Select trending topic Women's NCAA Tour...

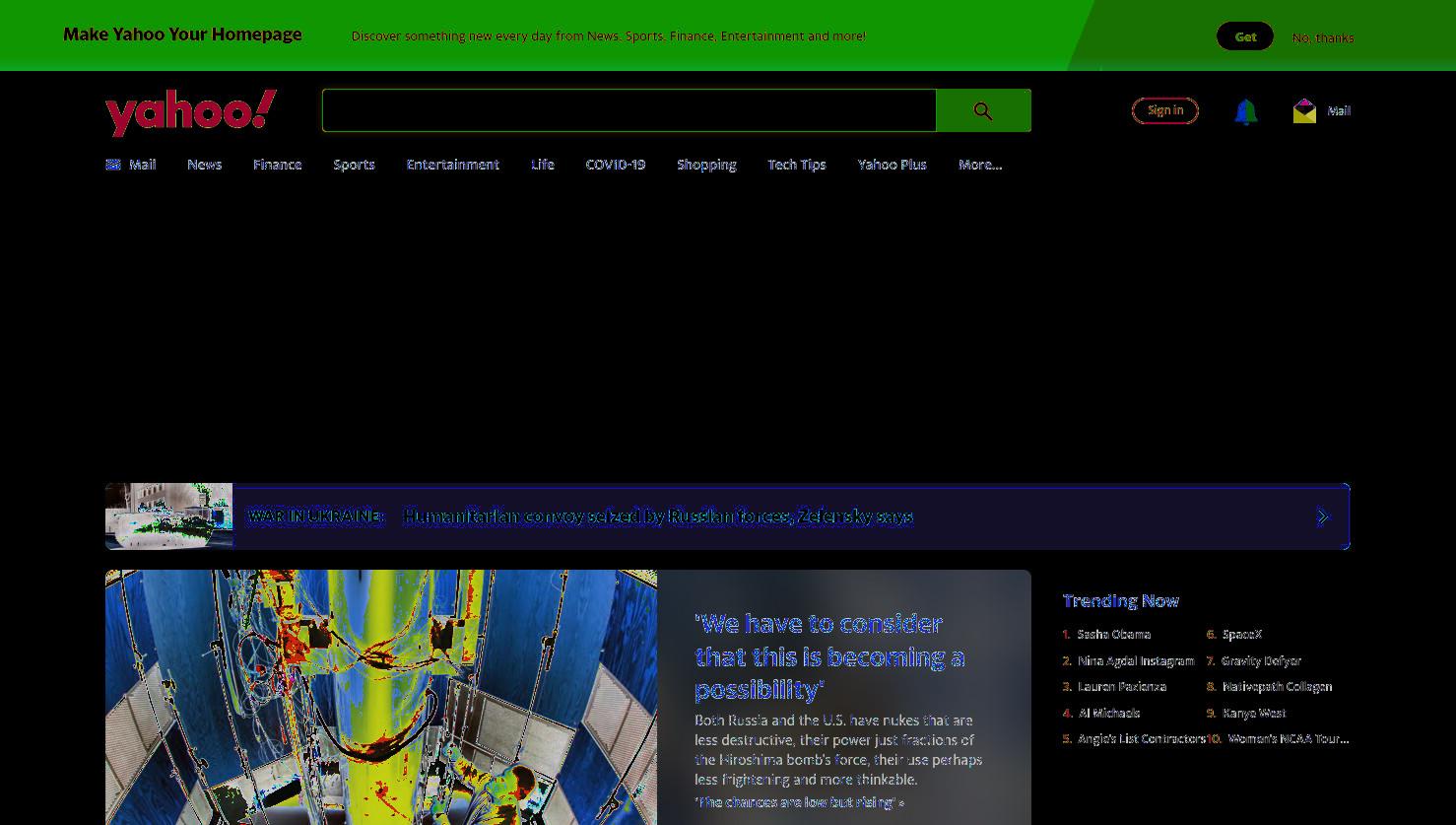[1289, 739]
